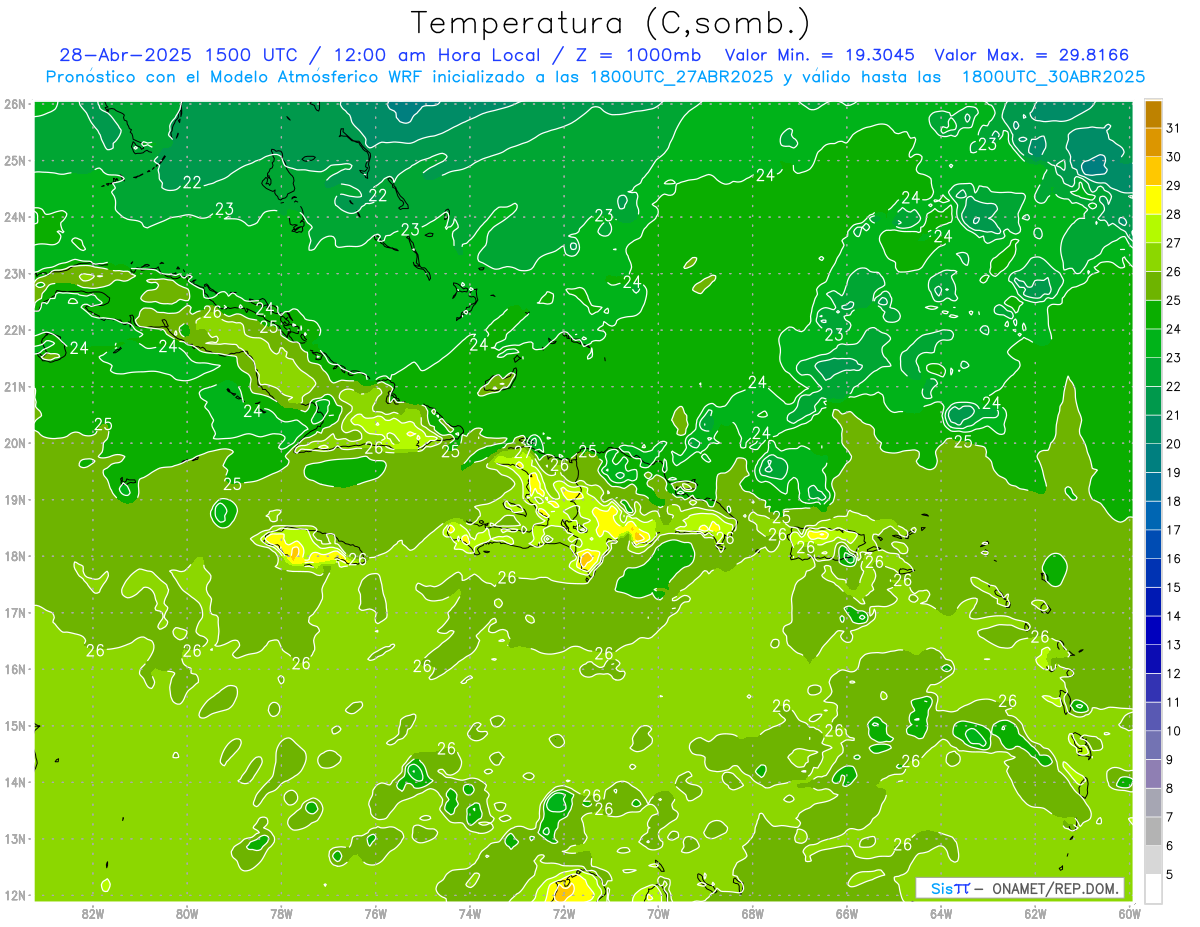
Task: Click the 18N latitude axis label
Action: 14,556
